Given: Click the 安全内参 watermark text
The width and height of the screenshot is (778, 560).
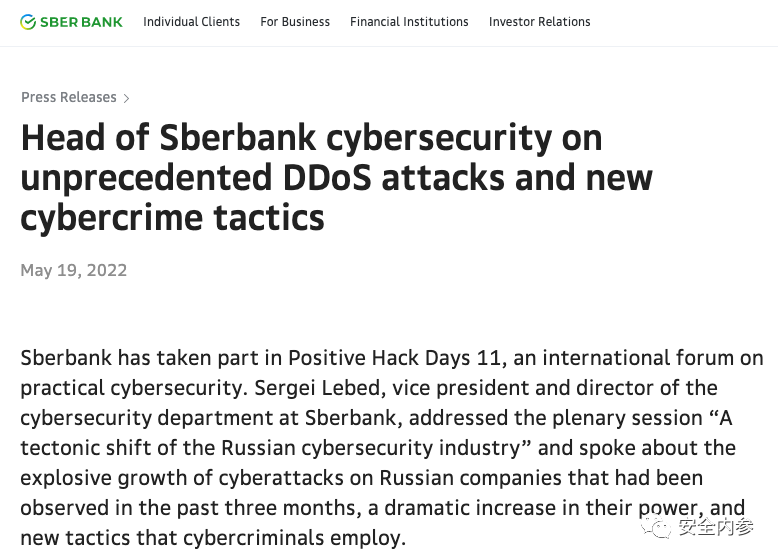Looking at the screenshot, I should point(715,526).
